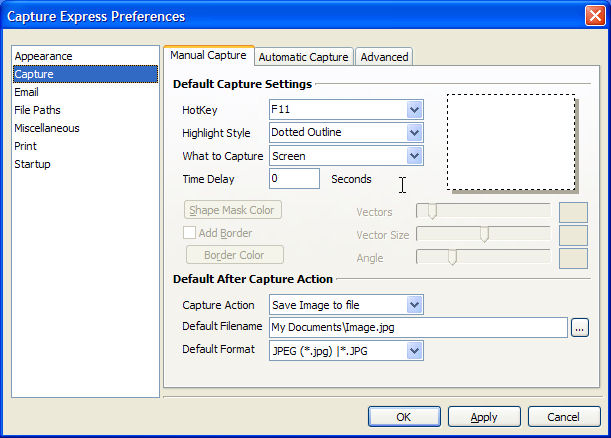The height and width of the screenshot is (438, 611).
Task: Expand the Default Format dropdown arrow
Action: pos(414,351)
